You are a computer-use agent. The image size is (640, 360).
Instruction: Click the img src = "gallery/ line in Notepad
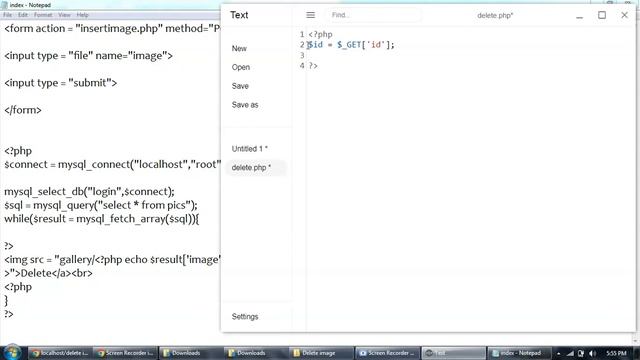click(112, 260)
